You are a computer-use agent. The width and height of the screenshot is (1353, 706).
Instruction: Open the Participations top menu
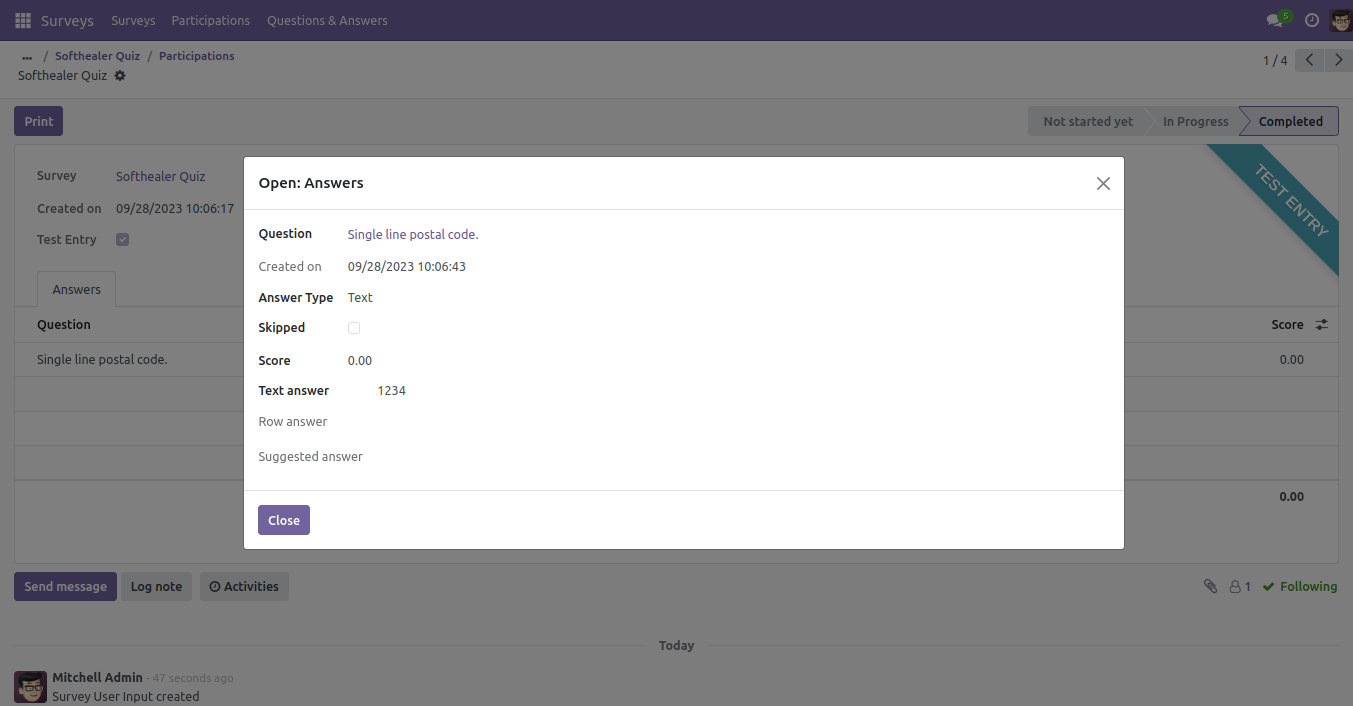(211, 20)
